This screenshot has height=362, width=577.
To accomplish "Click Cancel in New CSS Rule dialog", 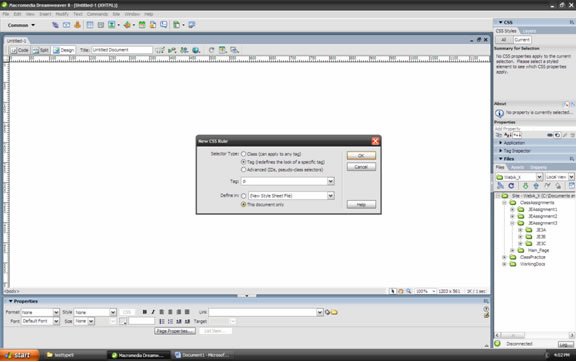I will click(x=361, y=167).
